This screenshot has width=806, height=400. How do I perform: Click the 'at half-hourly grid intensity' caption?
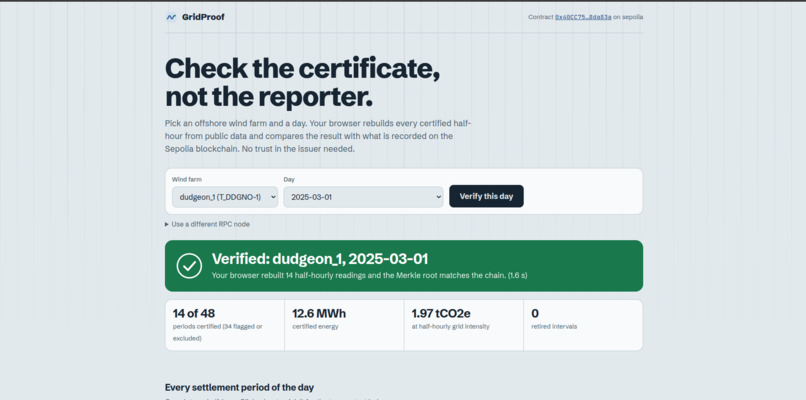pos(450,326)
